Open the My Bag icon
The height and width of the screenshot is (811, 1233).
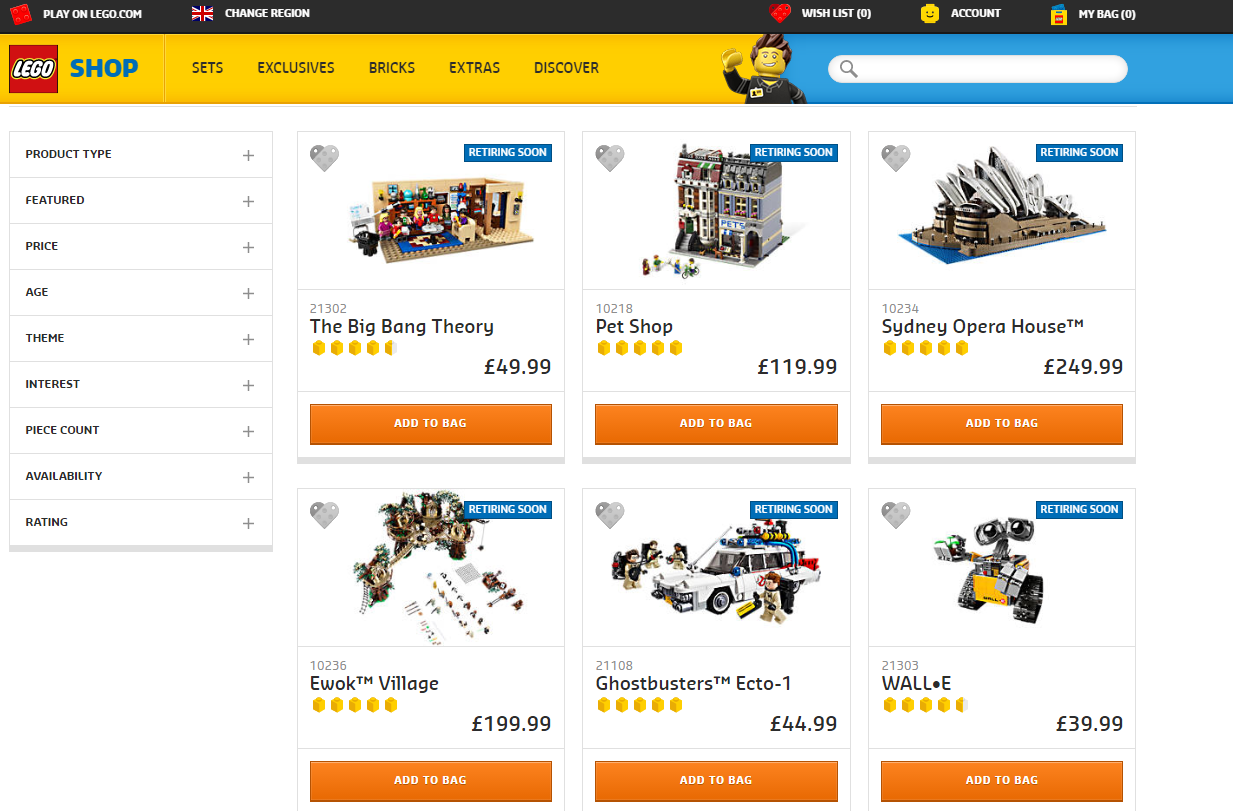pos(1059,14)
